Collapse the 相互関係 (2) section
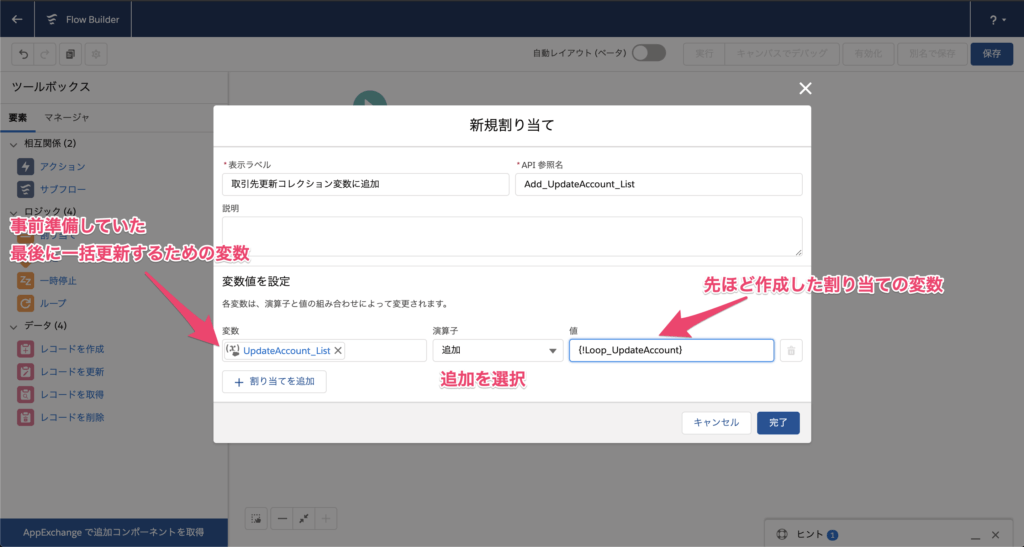This screenshot has height=547, width=1024. pyautogui.click(x=14, y=144)
